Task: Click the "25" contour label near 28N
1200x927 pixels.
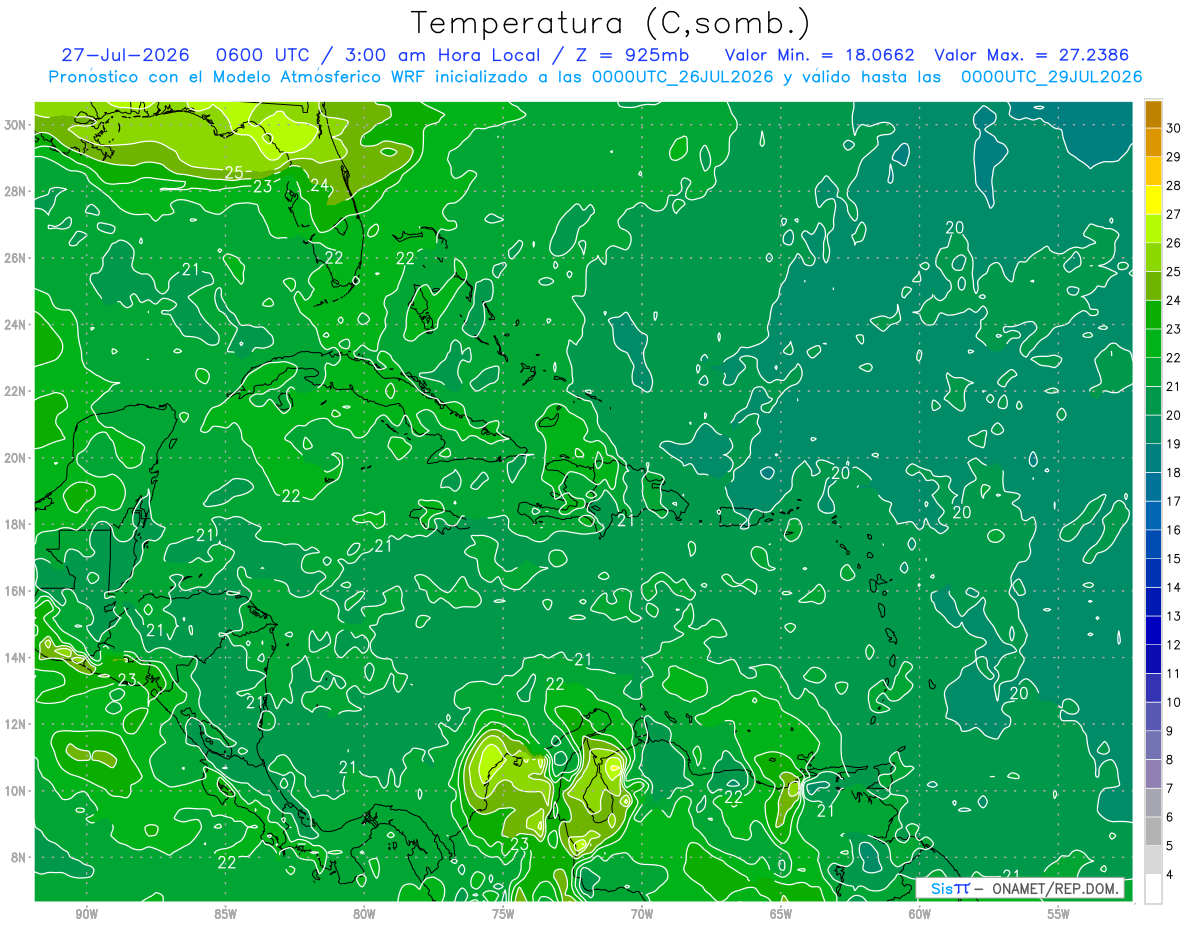Action: coord(235,172)
